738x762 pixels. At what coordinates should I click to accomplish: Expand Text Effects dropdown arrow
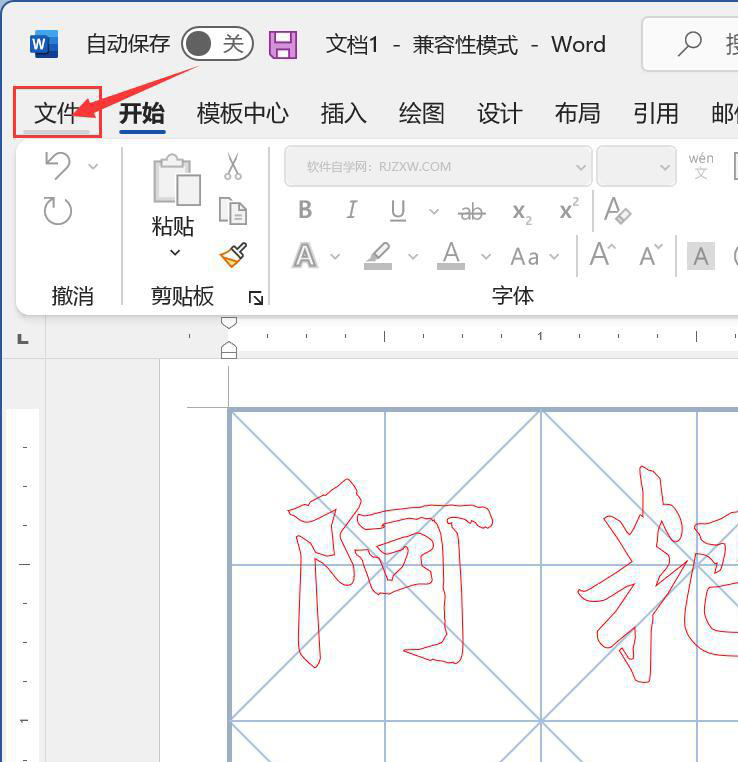pos(335,256)
